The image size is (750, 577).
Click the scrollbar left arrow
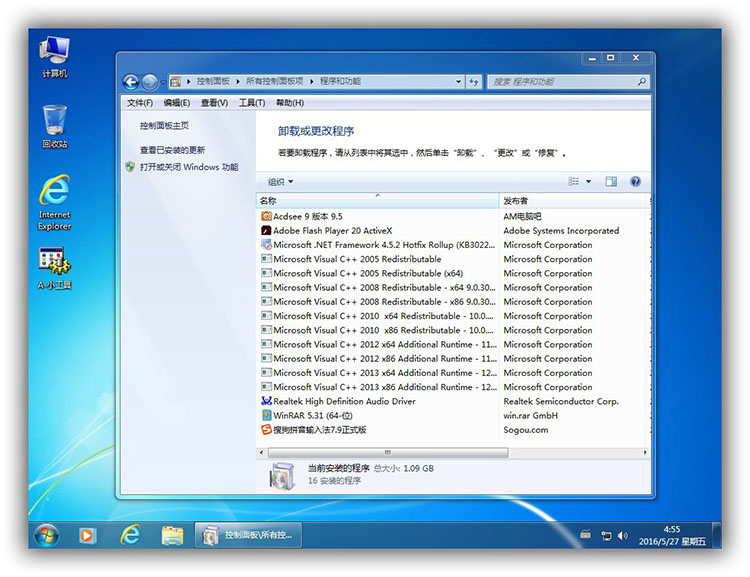pos(261,453)
